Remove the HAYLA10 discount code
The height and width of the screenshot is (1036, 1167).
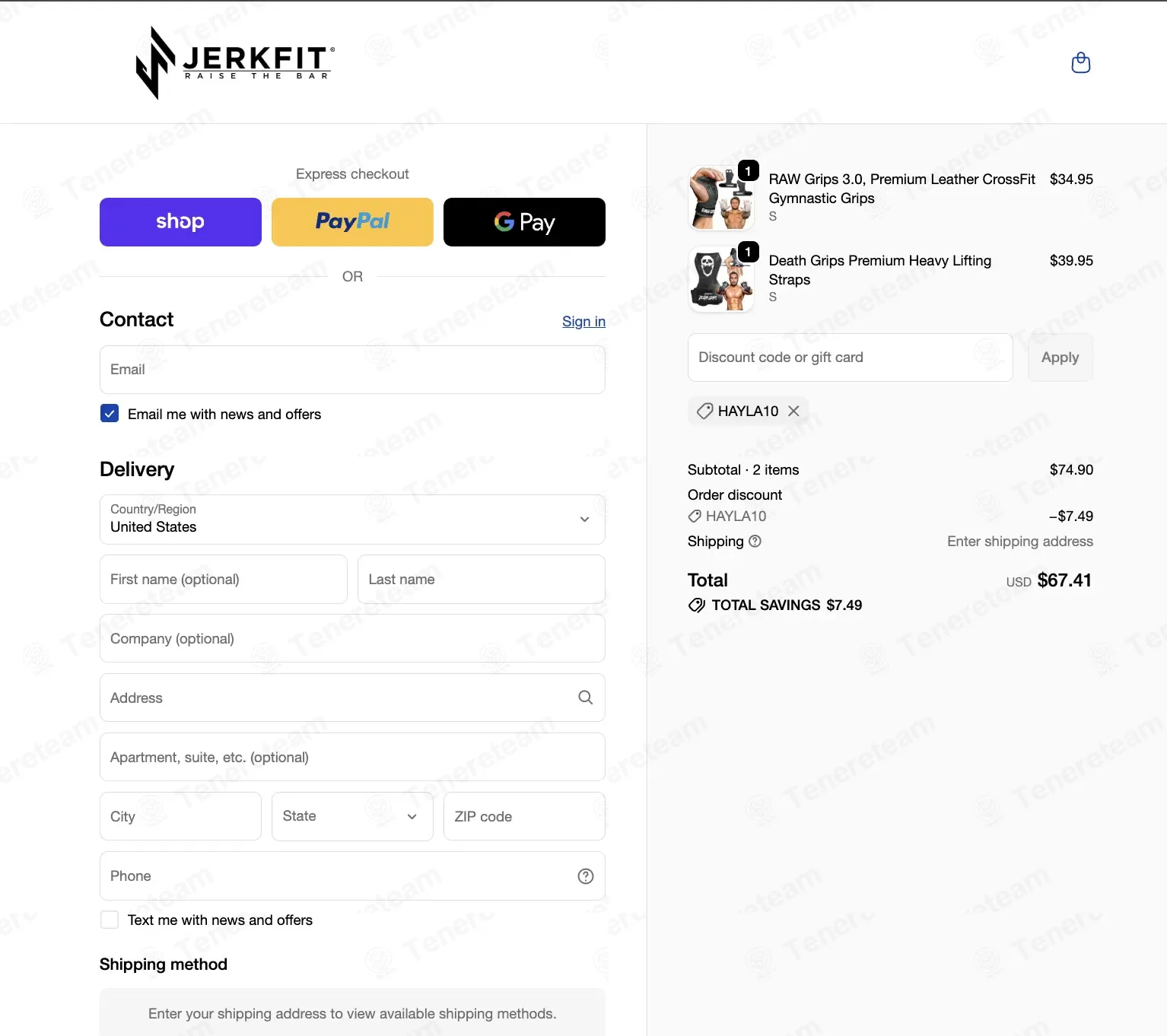coord(793,411)
